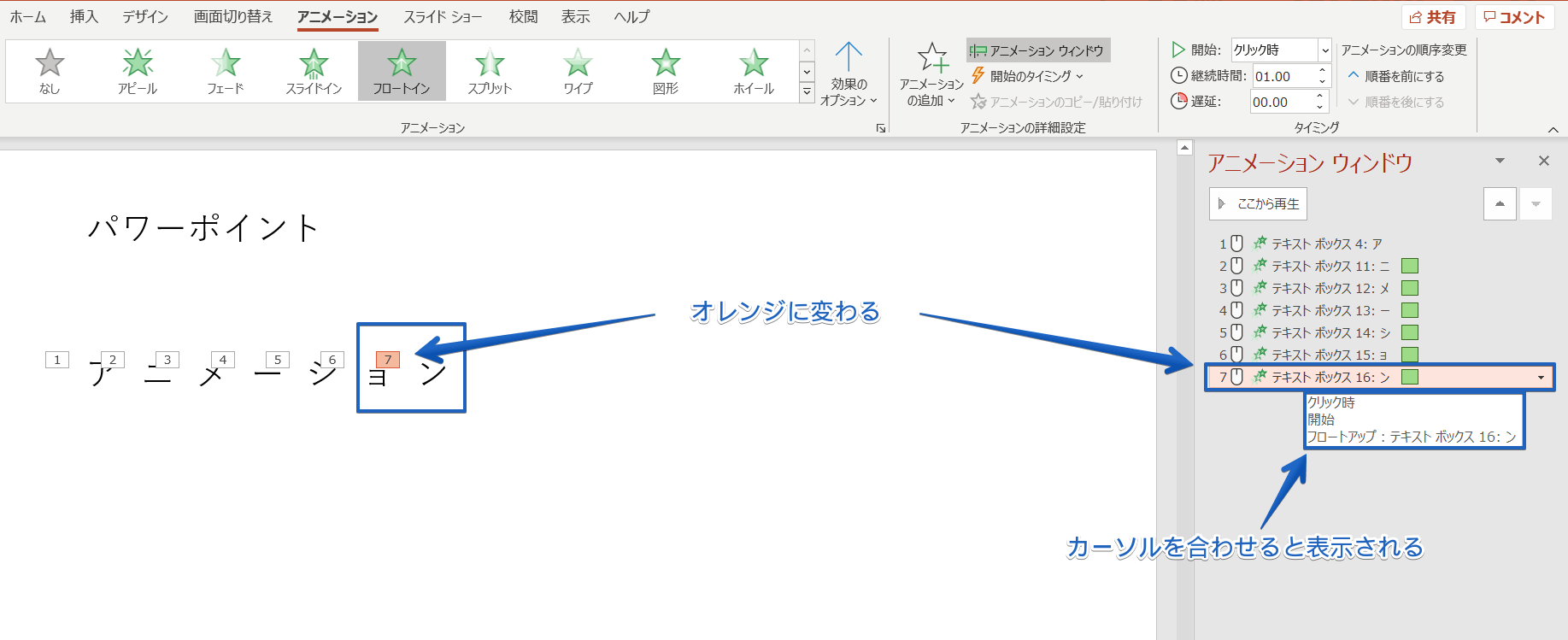1568x640 pixels.
Task: Click 順番を後にする button
Action: pos(1396,102)
